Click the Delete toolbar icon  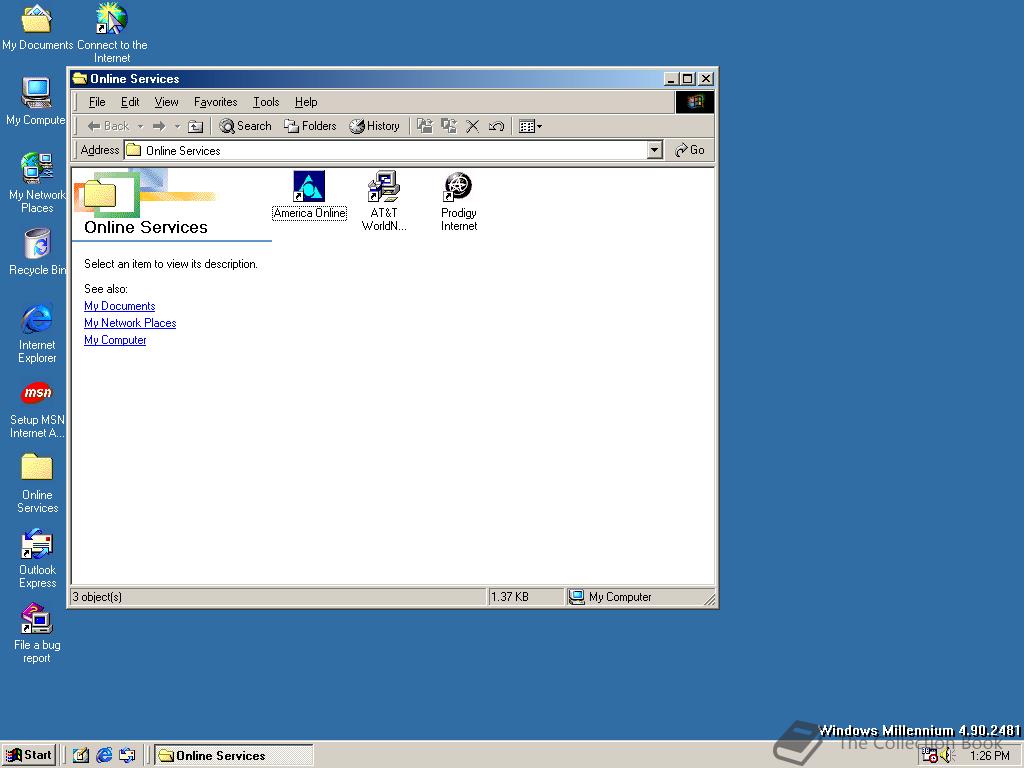click(472, 126)
